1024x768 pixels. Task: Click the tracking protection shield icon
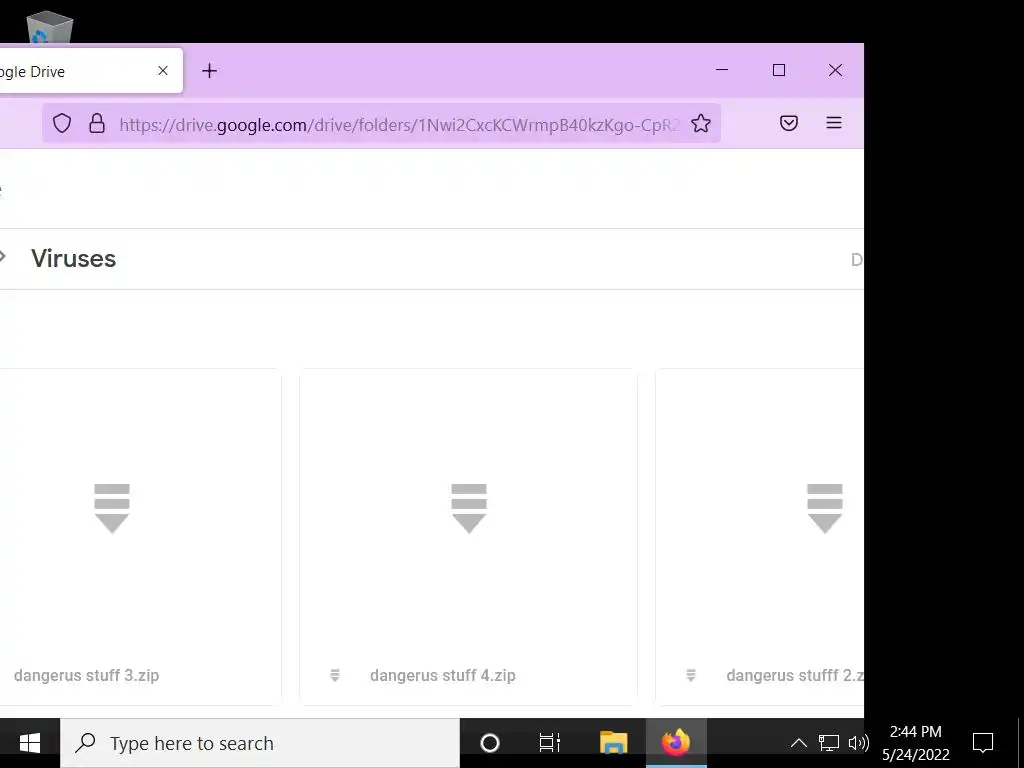click(x=62, y=123)
